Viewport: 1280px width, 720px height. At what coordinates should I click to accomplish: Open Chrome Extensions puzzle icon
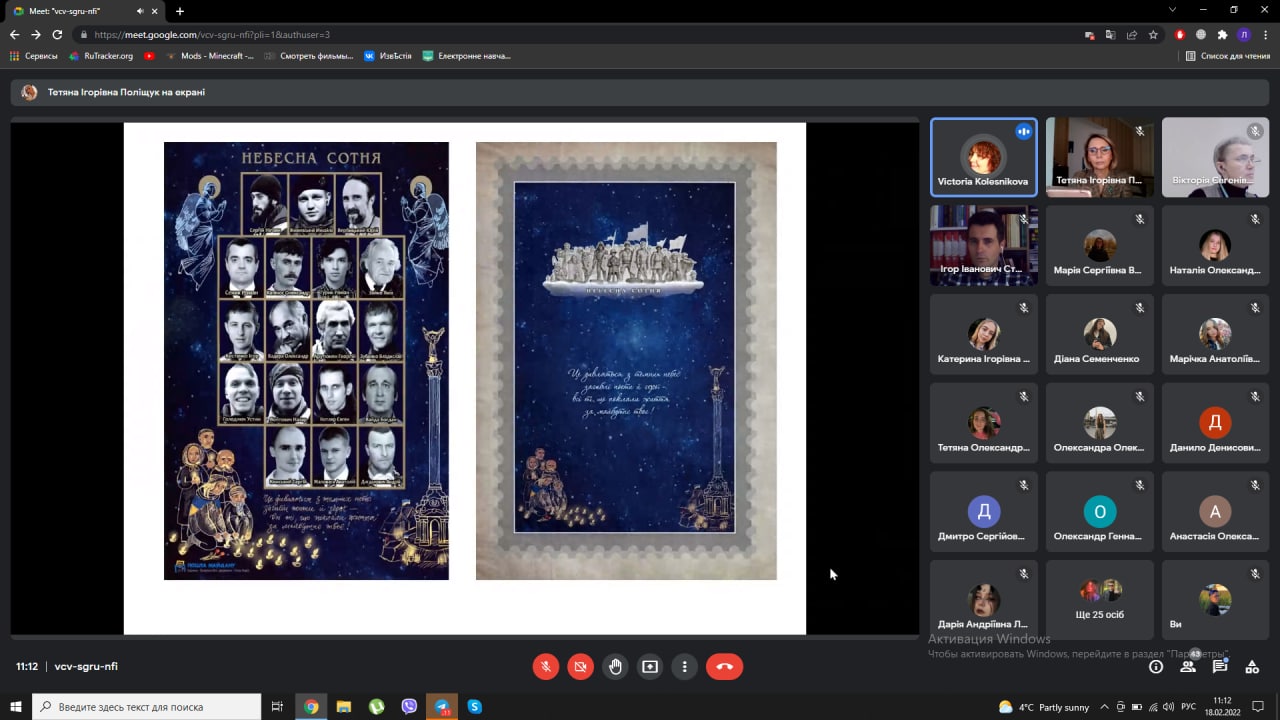(1222, 34)
